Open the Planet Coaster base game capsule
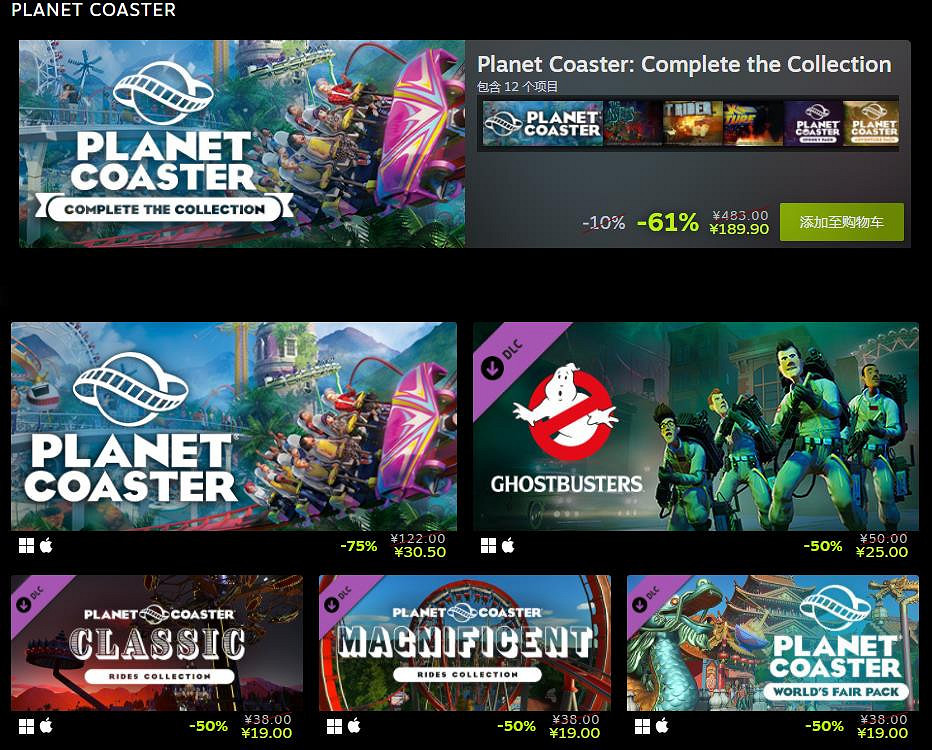 (234, 426)
